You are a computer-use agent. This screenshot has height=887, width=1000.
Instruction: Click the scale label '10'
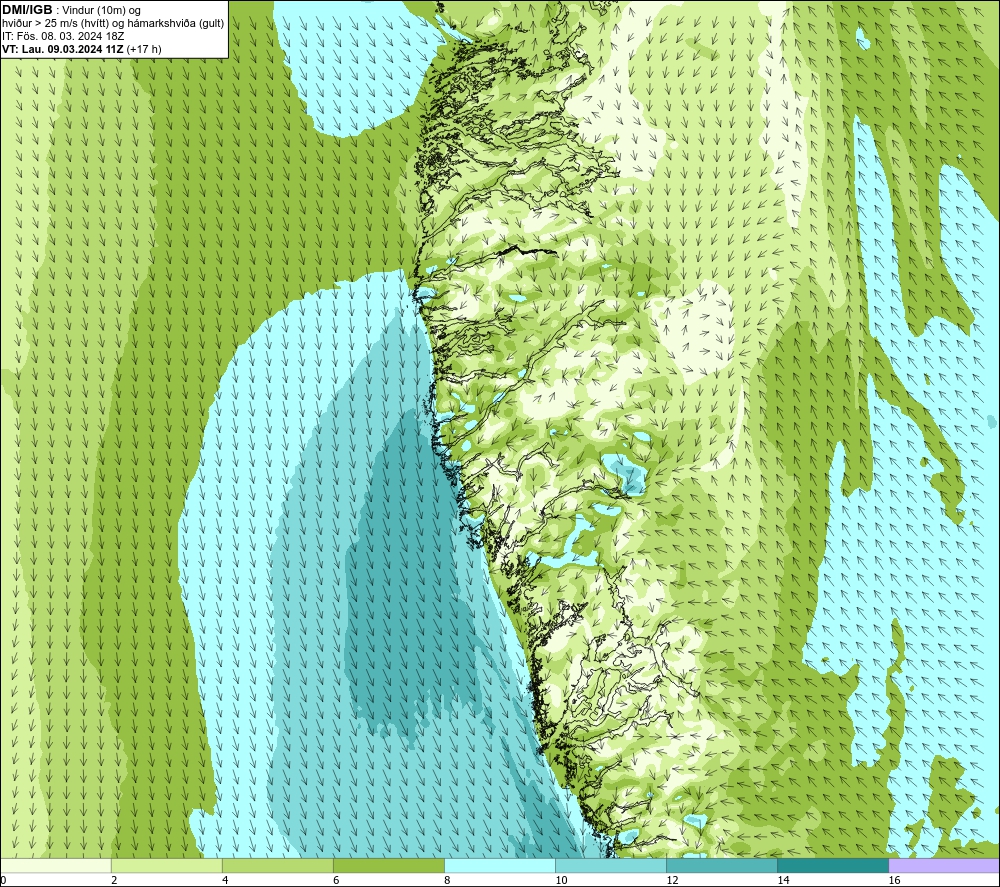(x=561, y=880)
